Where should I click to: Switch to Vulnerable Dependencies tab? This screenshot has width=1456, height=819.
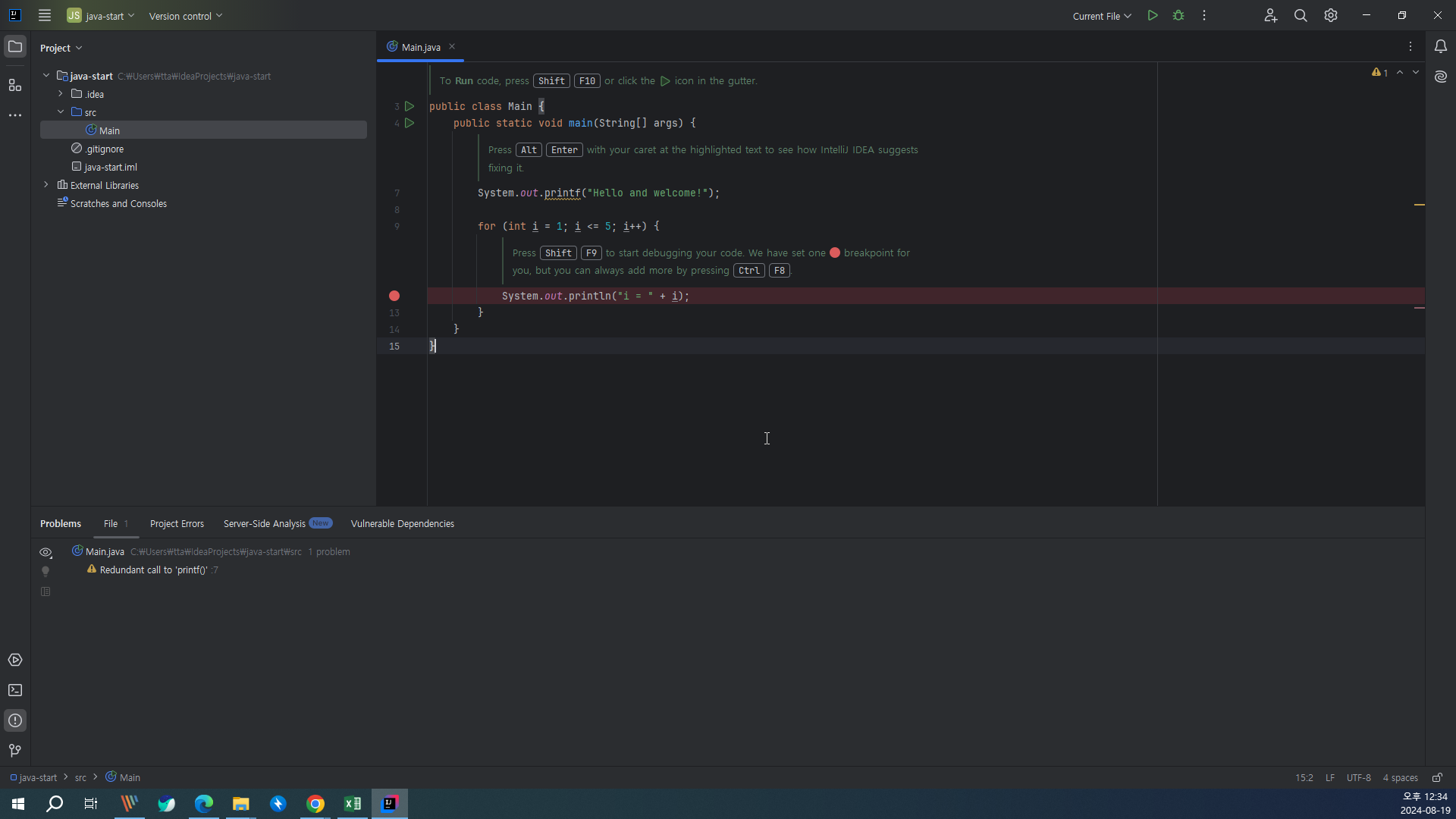tap(402, 524)
